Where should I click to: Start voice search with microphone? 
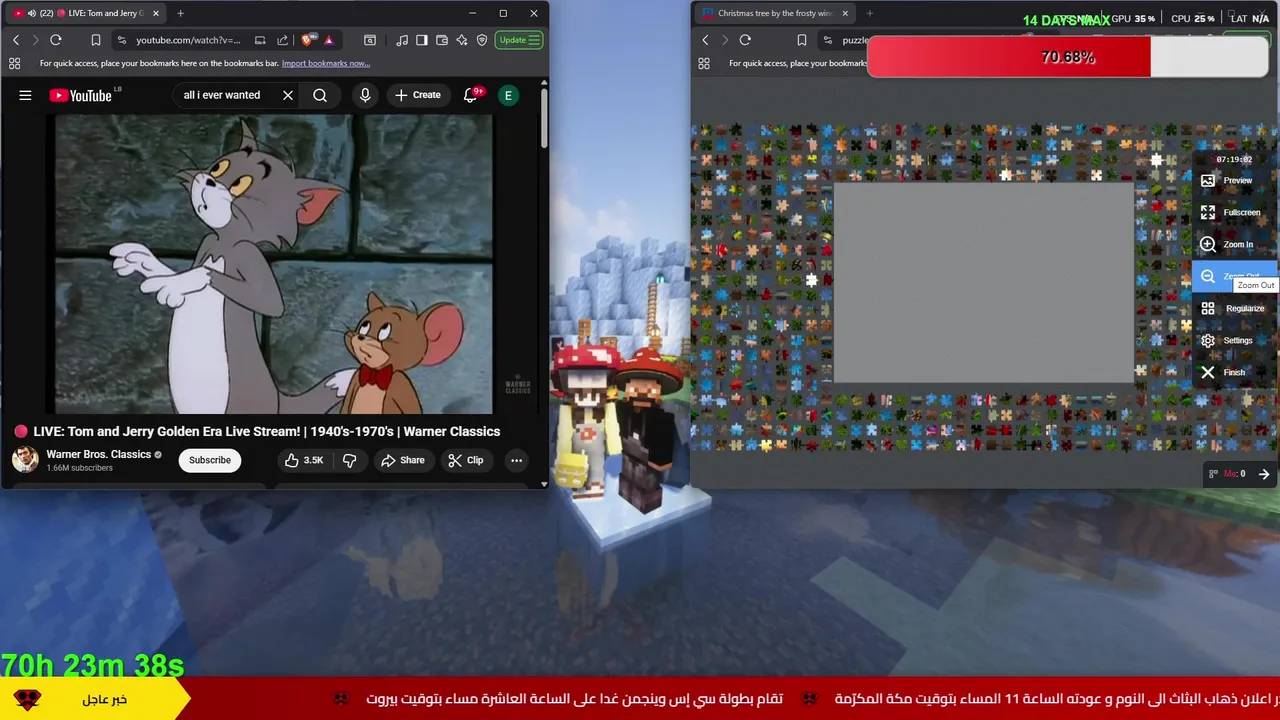click(365, 95)
